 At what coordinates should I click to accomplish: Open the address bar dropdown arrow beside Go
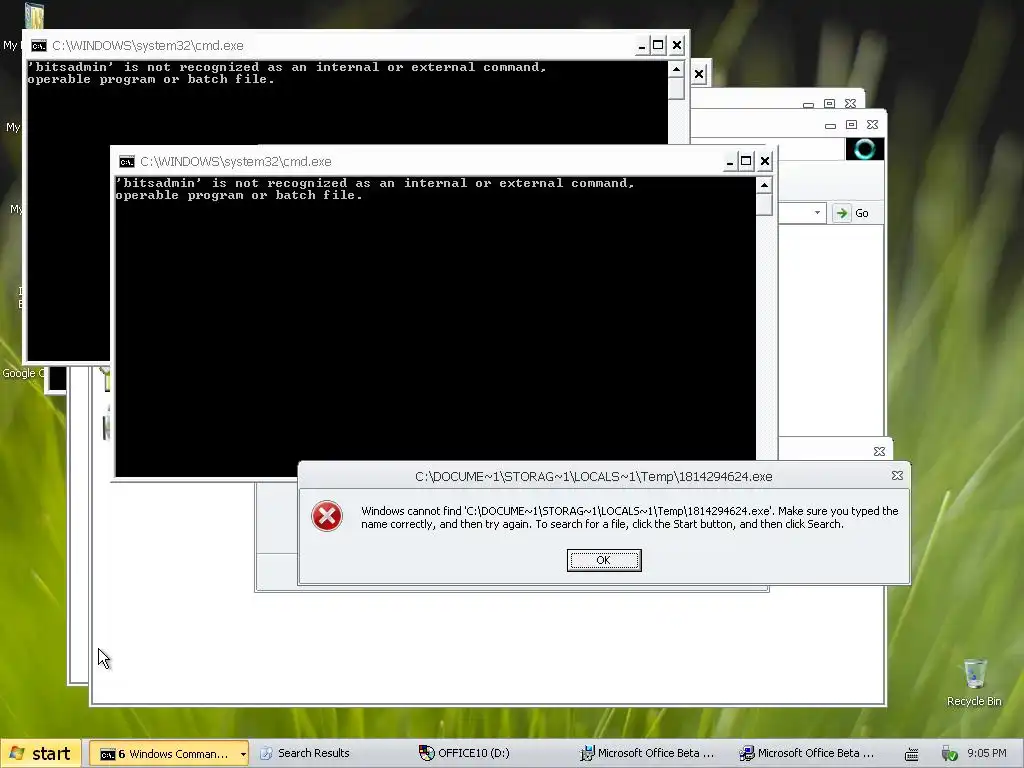[x=817, y=213]
